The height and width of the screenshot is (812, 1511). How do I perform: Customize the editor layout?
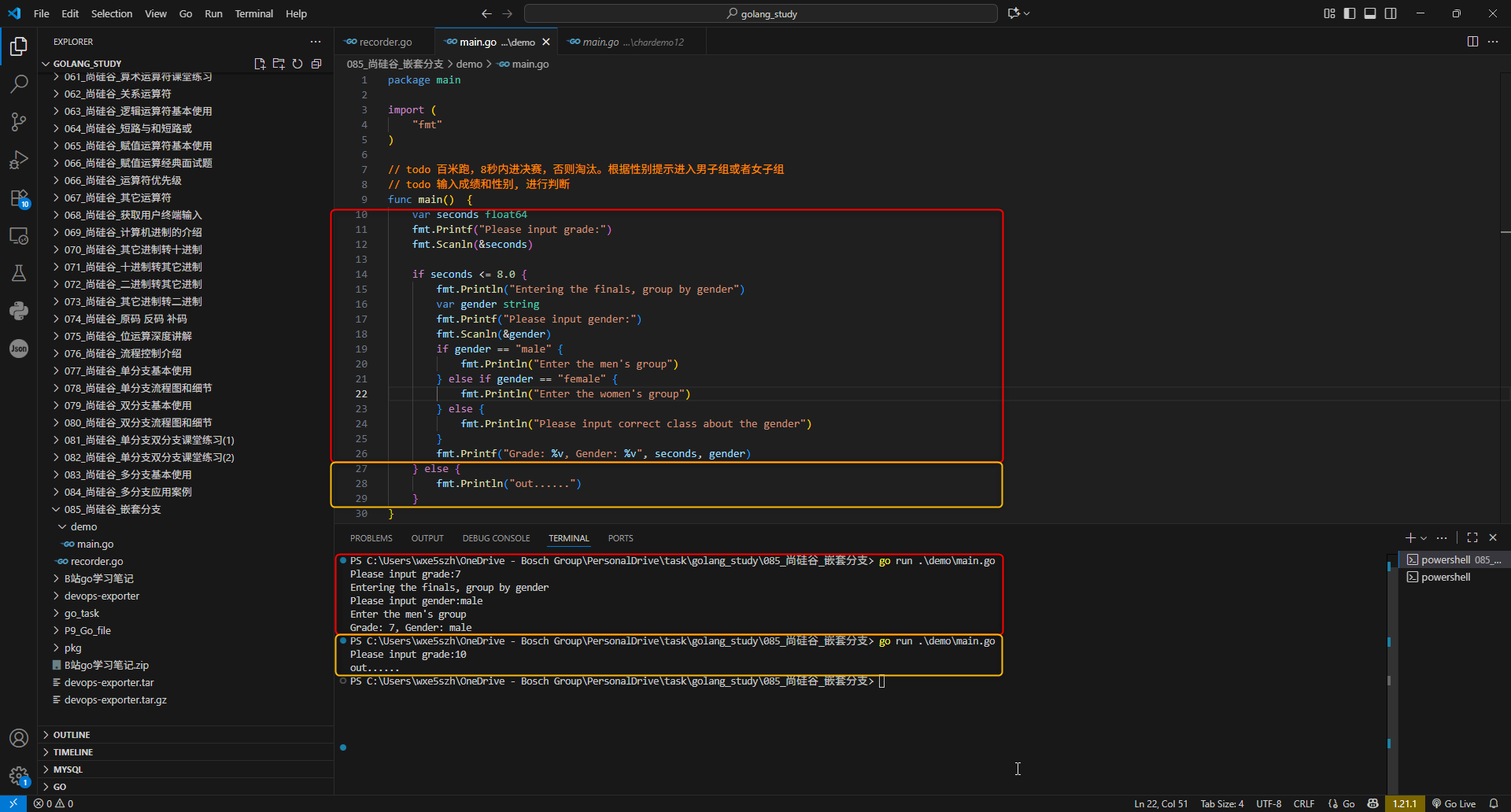point(1329,13)
